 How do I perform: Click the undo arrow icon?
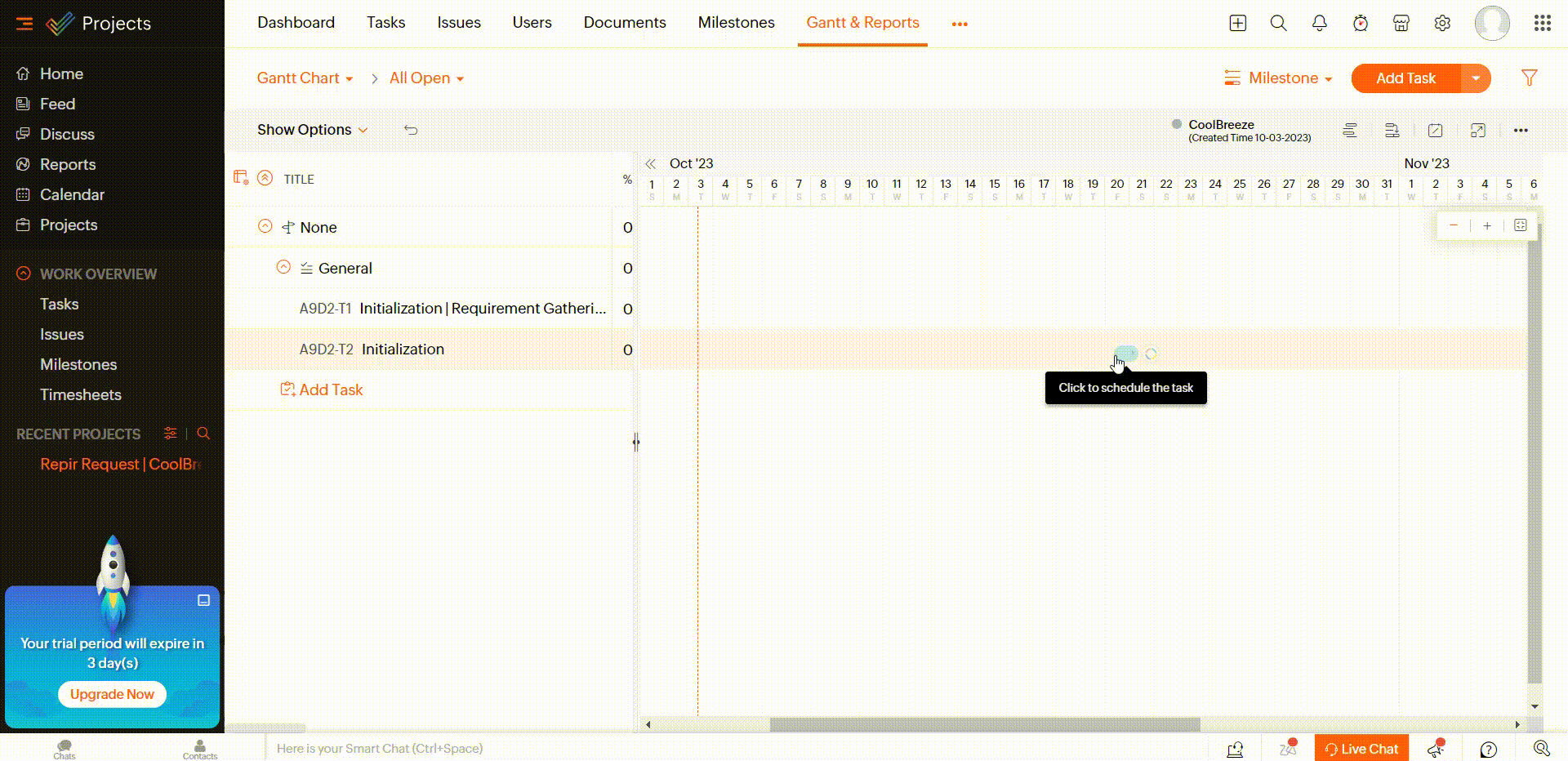coord(411,130)
